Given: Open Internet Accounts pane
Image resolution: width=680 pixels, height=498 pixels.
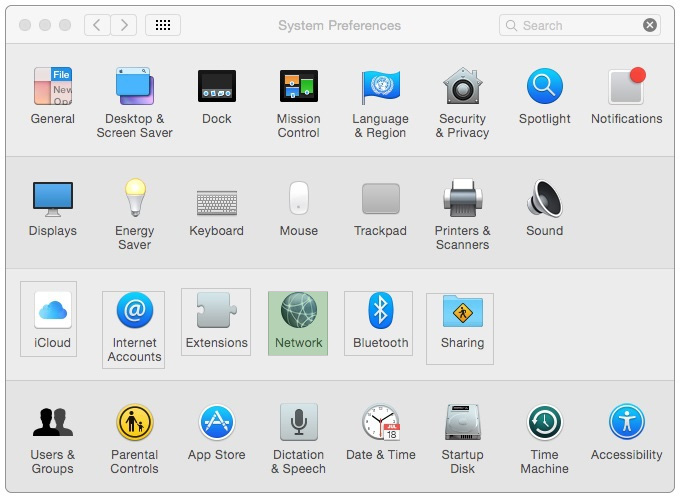Looking at the screenshot, I should click(134, 330).
